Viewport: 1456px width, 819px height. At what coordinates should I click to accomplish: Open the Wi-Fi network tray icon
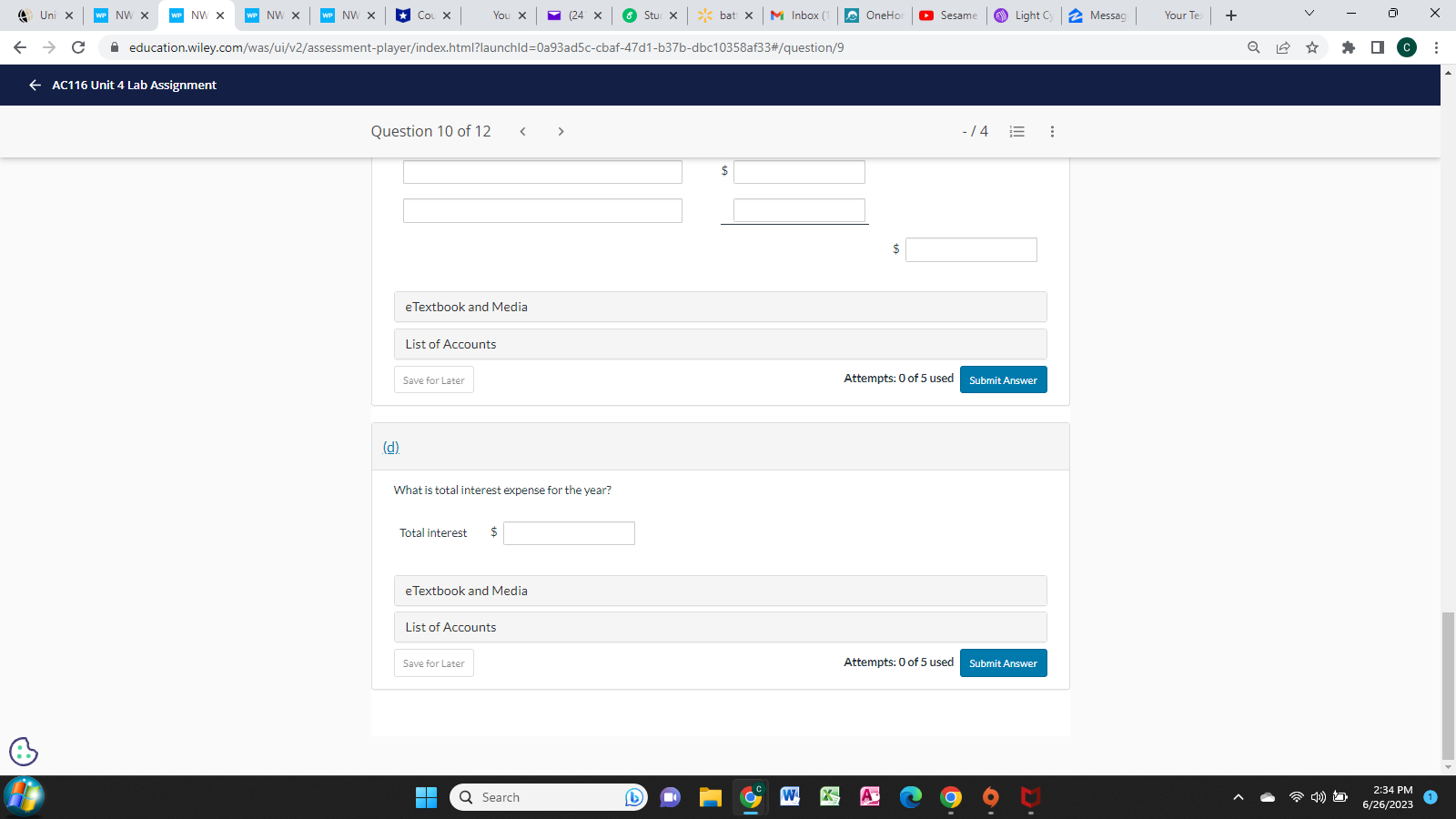(x=1296, y=797)
